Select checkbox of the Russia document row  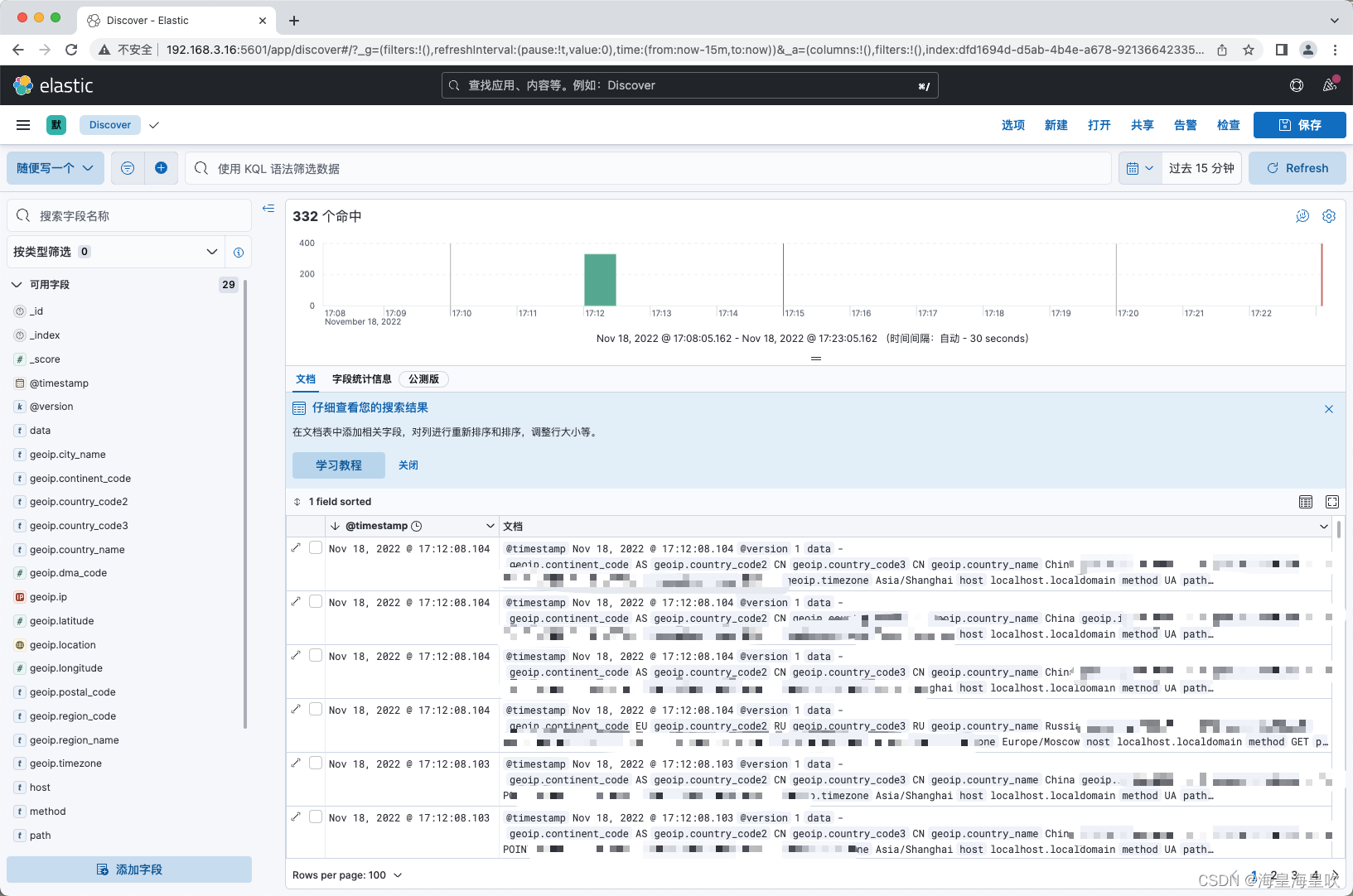pyautogui.click(x=316, y=709)
